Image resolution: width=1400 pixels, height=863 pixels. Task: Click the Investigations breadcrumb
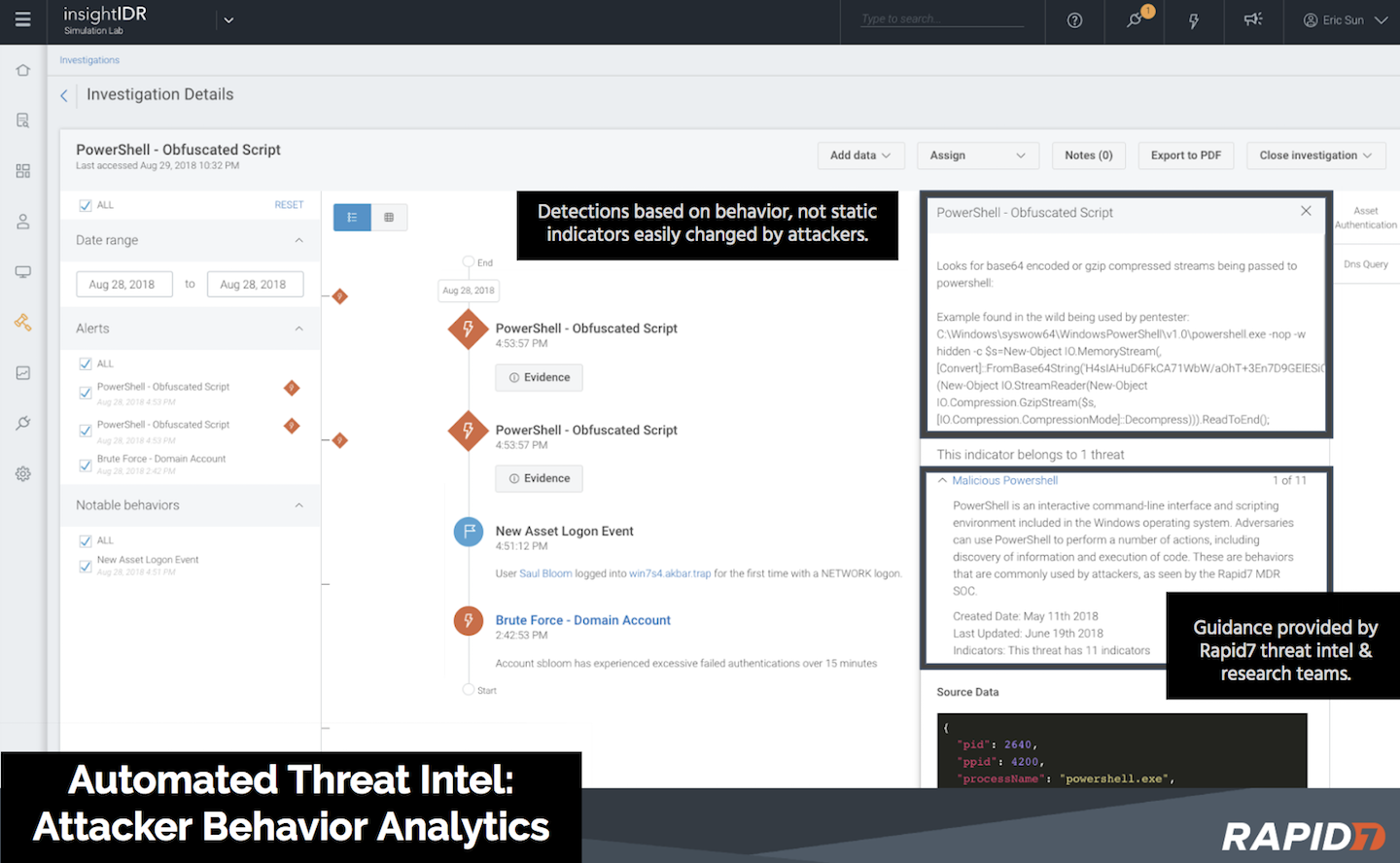89,60
